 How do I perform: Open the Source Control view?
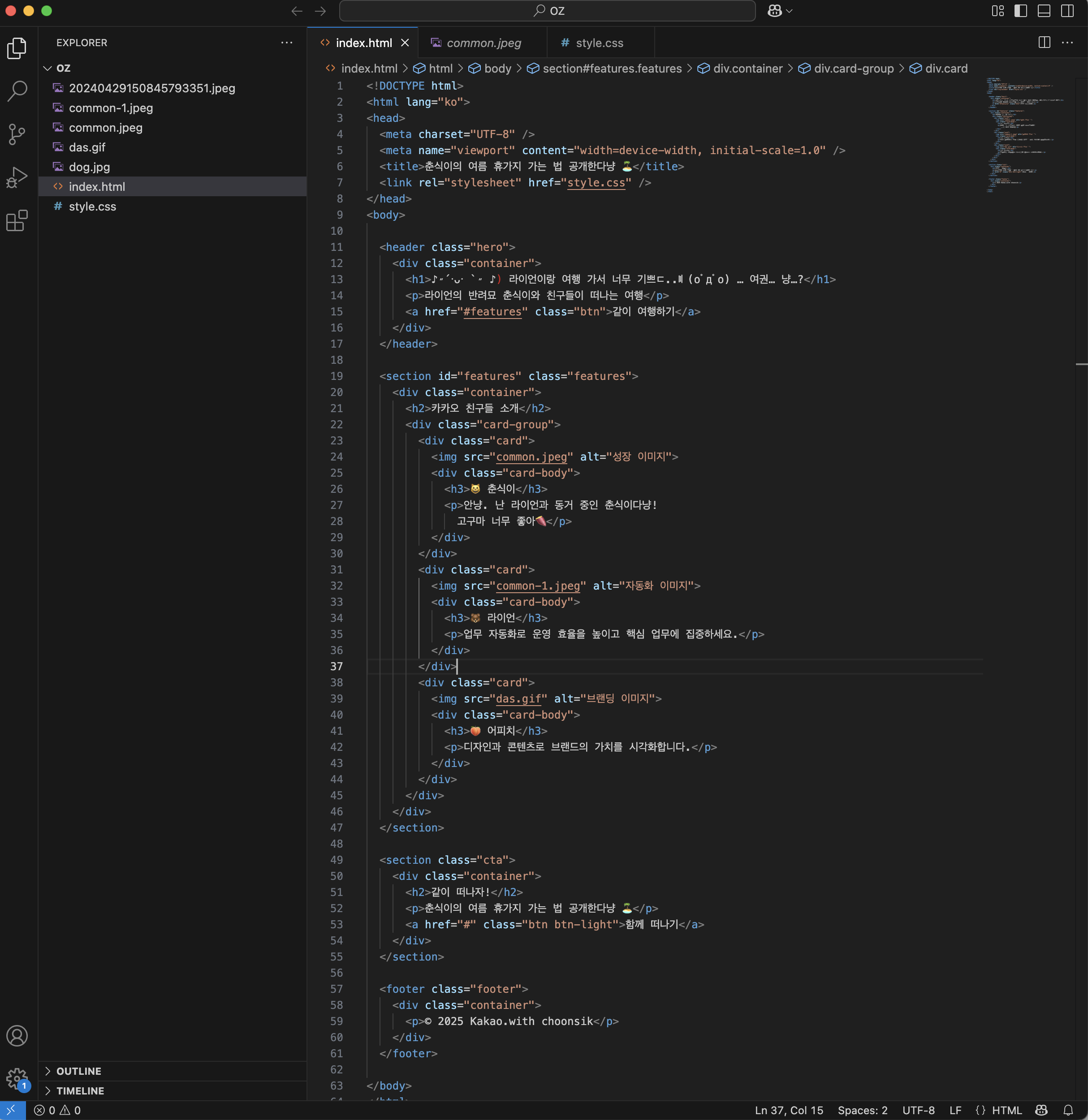pos(17,134)
